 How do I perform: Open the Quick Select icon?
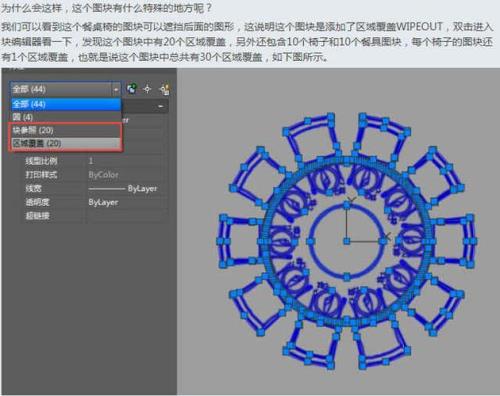point(164,89)
